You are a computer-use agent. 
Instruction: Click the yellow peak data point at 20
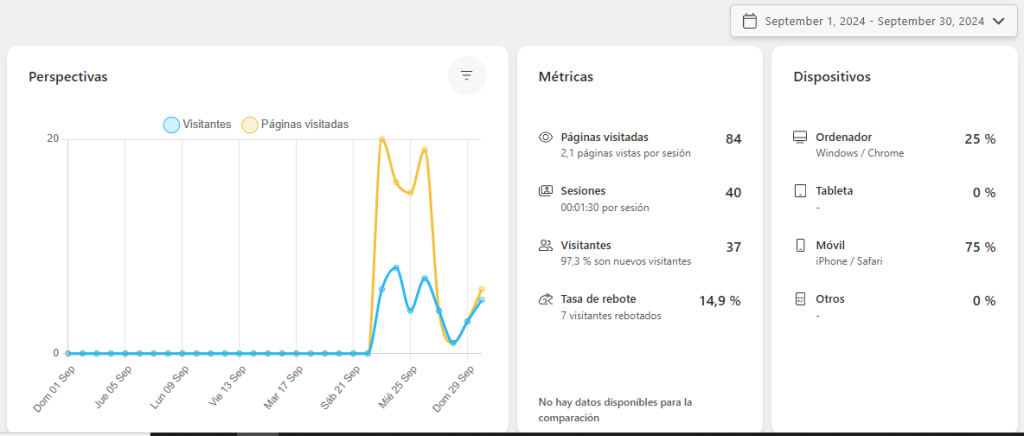382,139
